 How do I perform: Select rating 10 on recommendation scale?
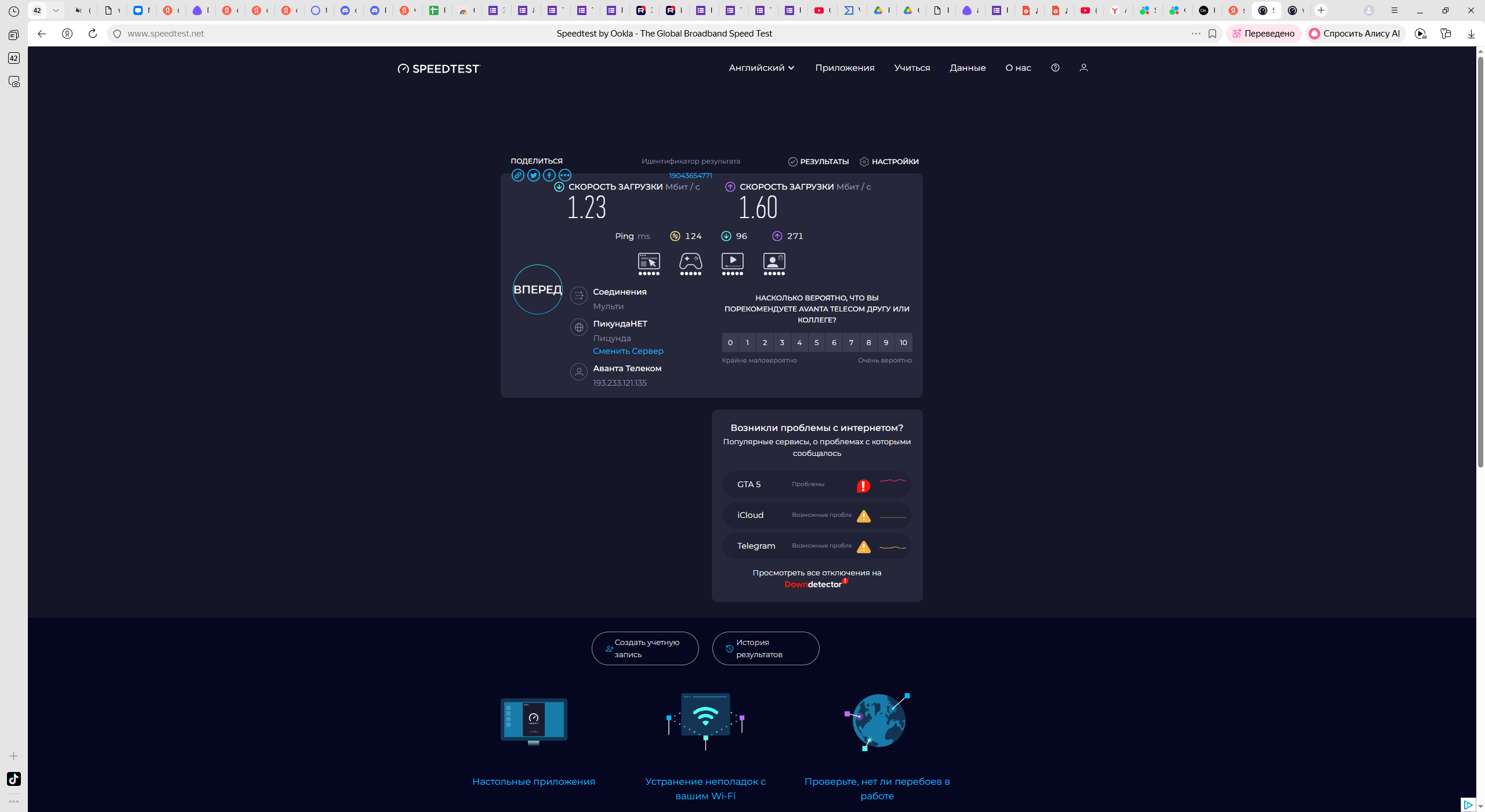pyautogui.click(x=903, y=343)
